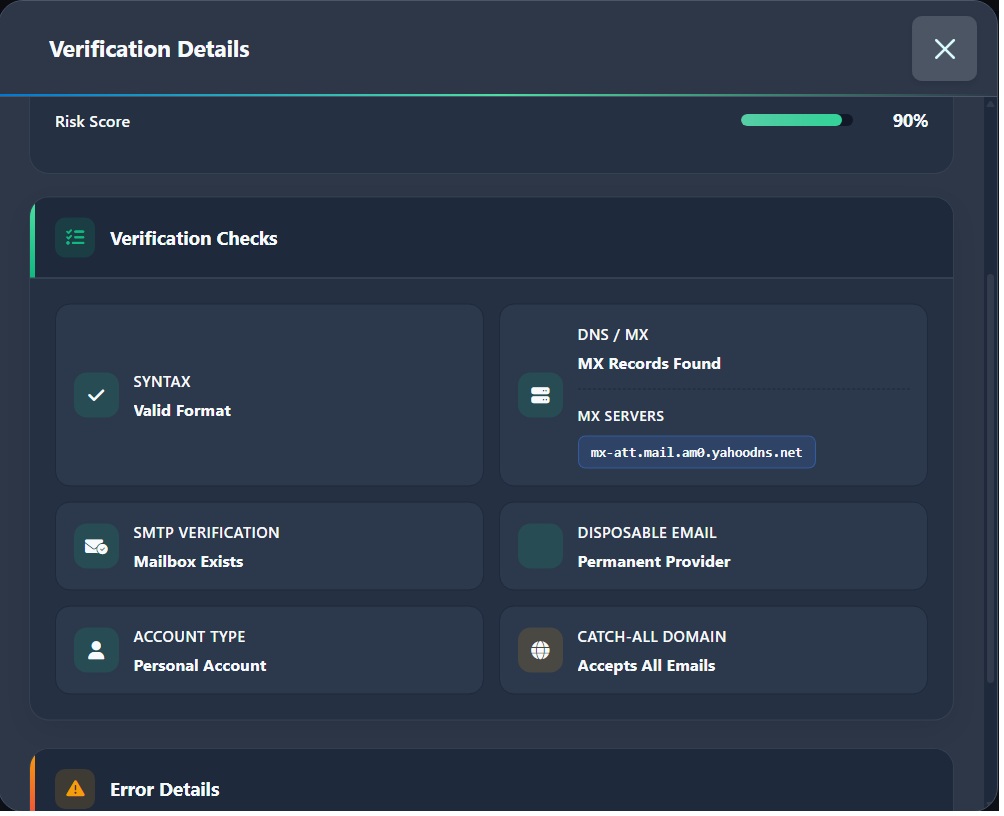Click the SMTP Verification envelope icon
The width and height of the screenshot is (1004, 816).
(97, 548)
